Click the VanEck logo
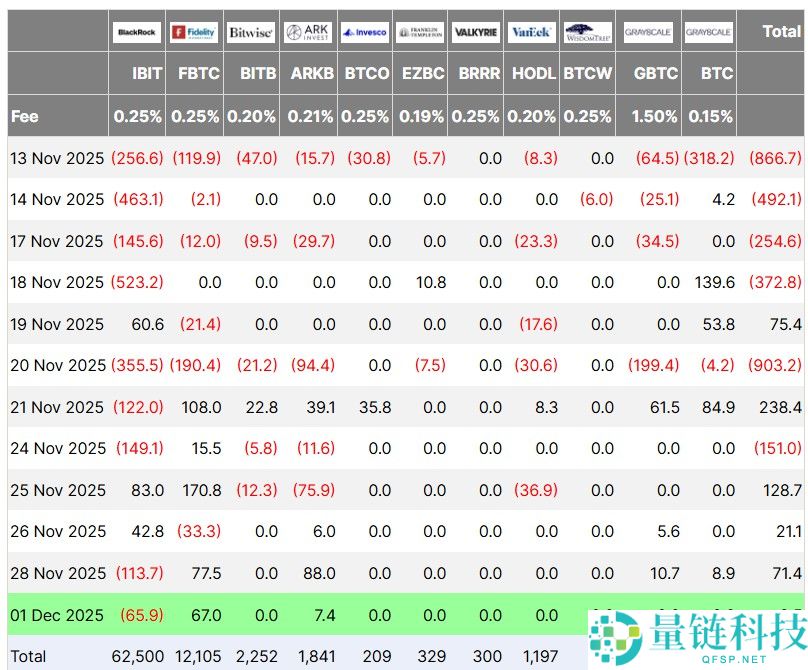This screenshot has height=670, width=808. click(x=531, y=31)
